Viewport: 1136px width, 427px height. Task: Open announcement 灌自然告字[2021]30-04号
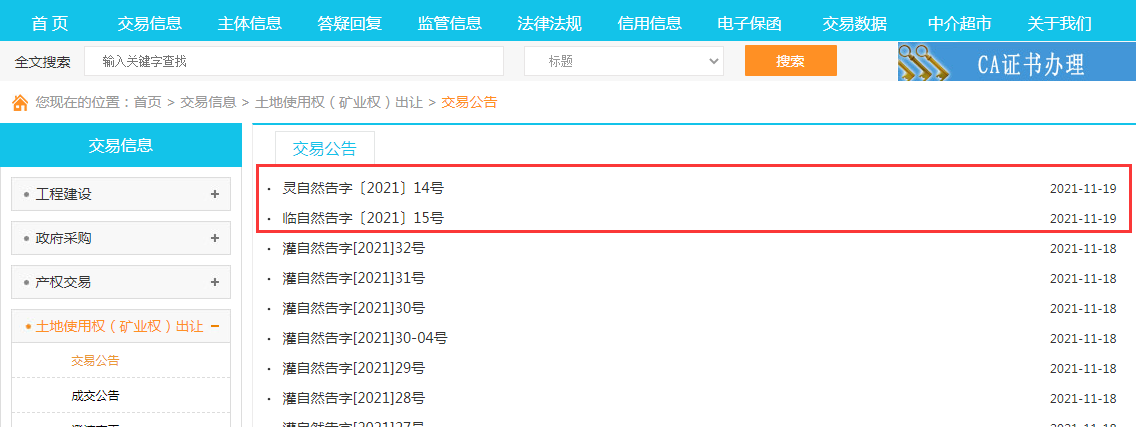click(365, 338)
